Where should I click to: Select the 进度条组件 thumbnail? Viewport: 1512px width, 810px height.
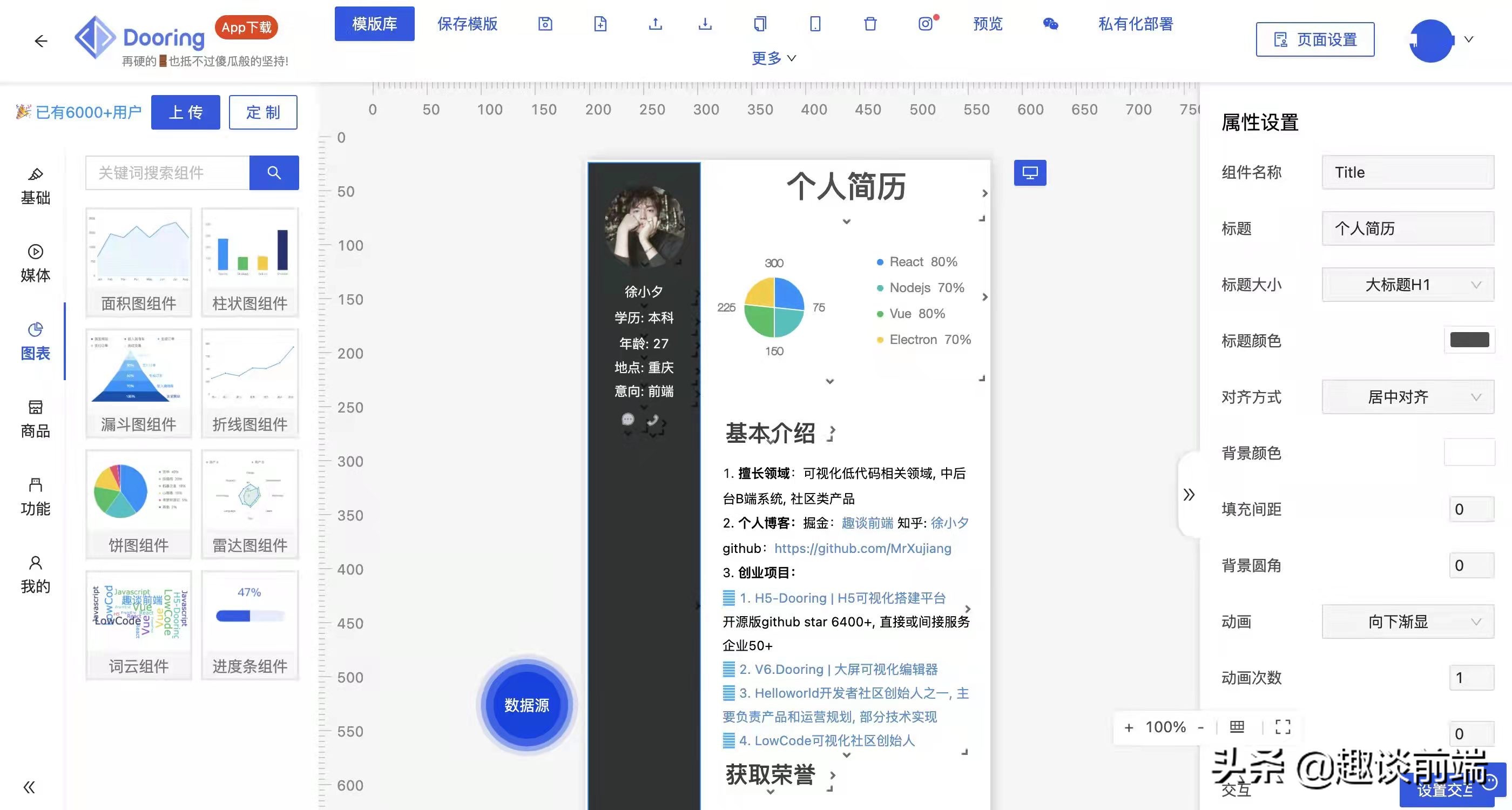(x=250, y=625)
